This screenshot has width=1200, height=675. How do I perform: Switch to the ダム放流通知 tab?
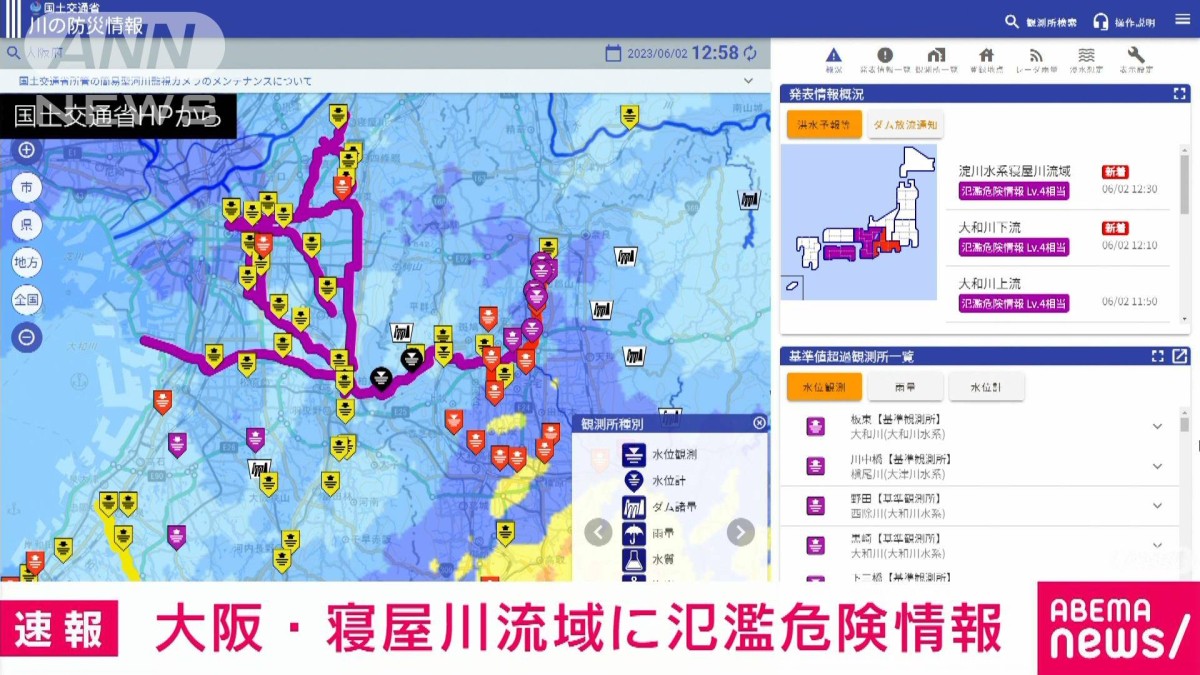(x=905, y=125)
